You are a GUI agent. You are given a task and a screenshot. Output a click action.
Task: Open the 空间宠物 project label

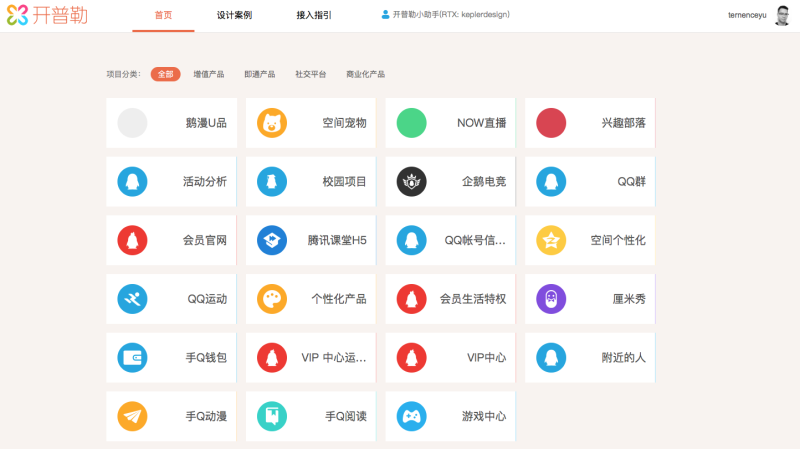(344, 123)
